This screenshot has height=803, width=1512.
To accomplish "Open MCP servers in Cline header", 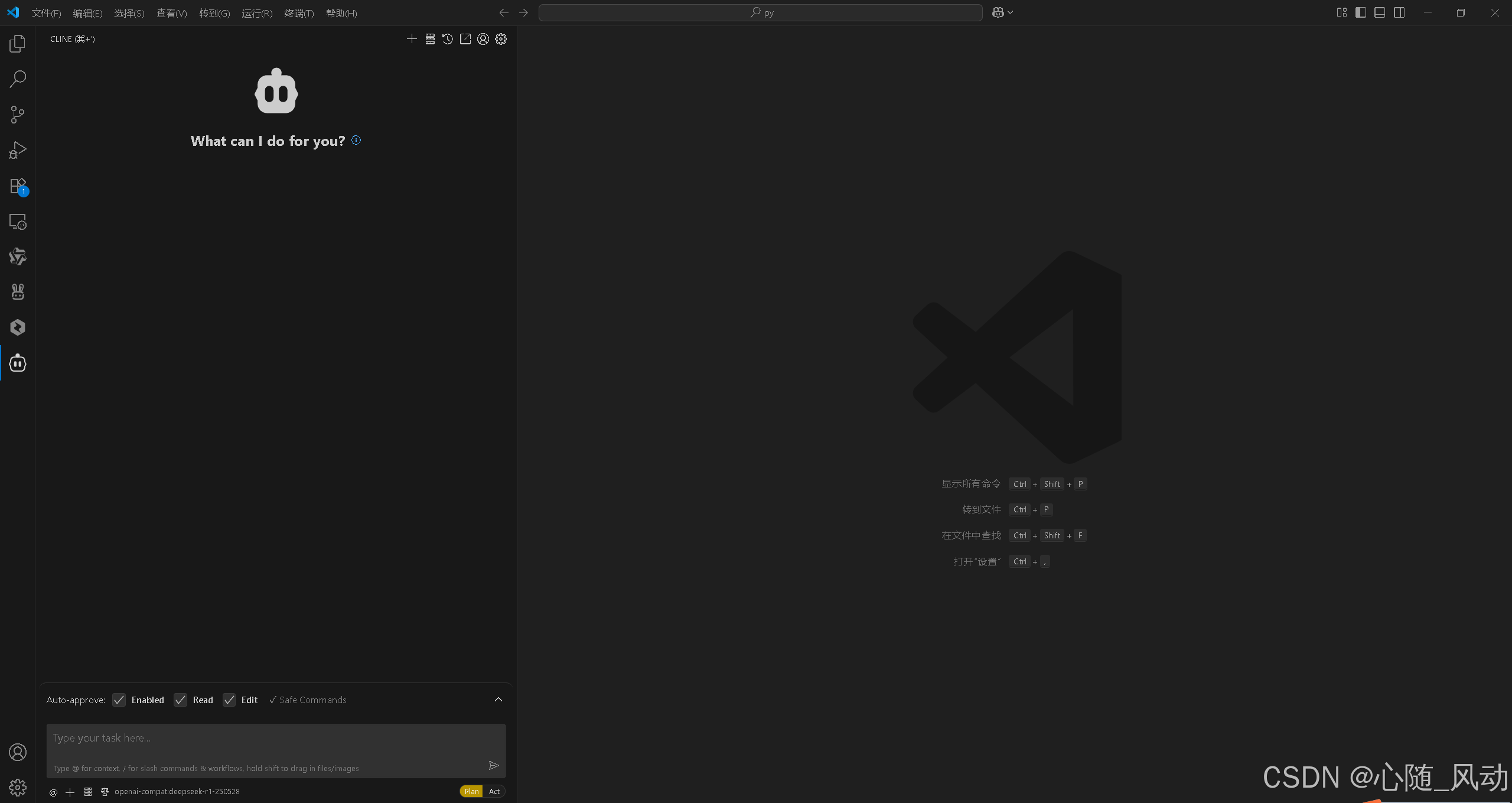I will click(430, 39).
